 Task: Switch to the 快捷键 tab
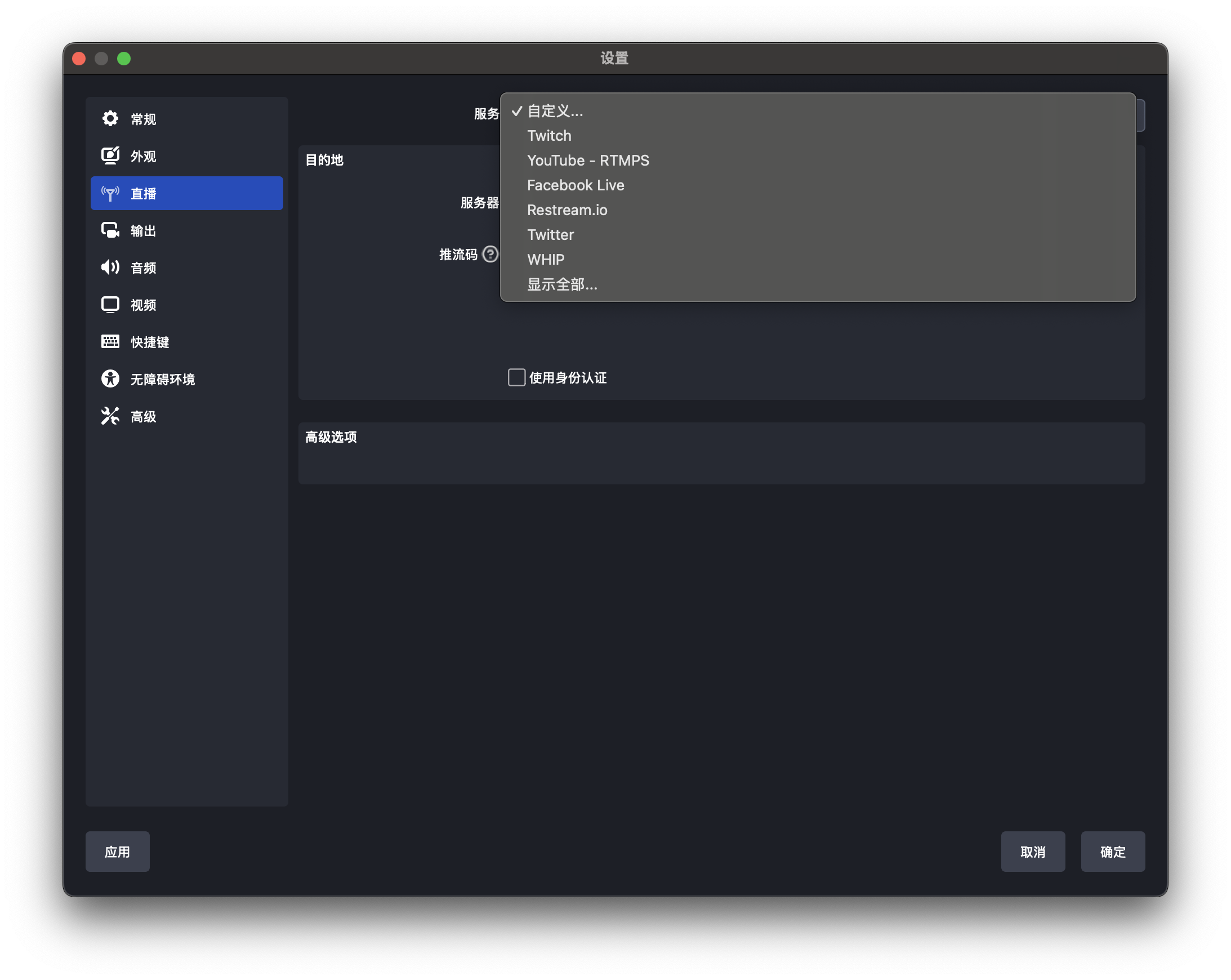(x=187, y=341)
